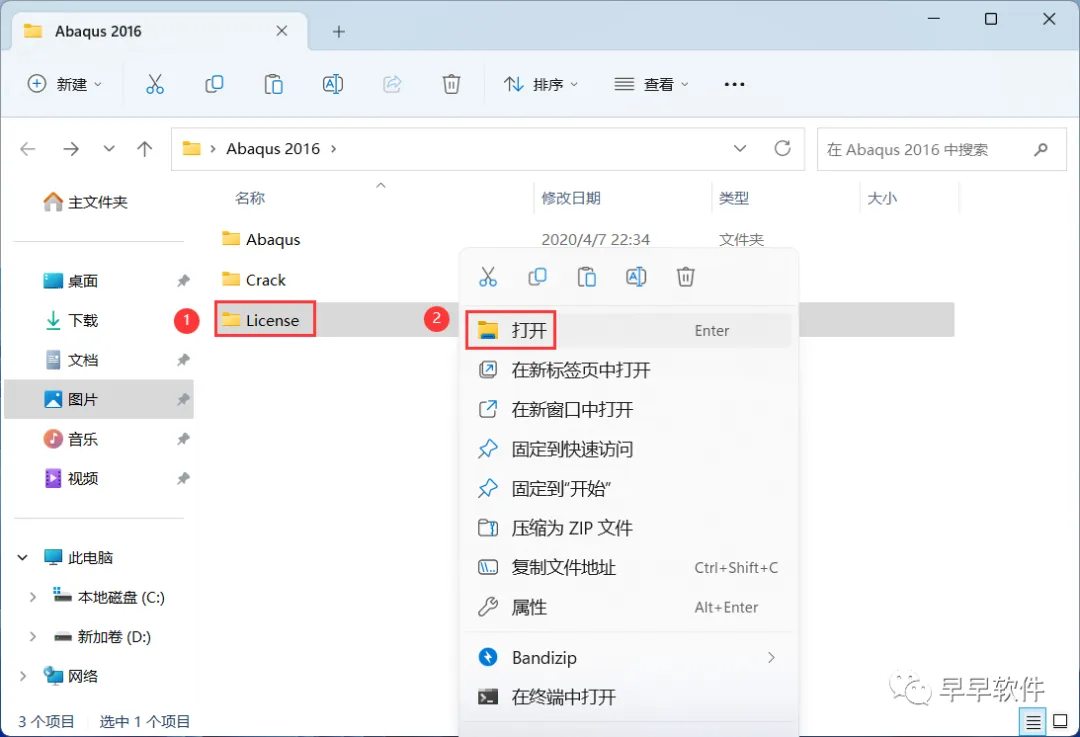The image size is (1080, 737).
Task: Click the Abaqus 2016 breadcrumb in address bar
Action: pyautogui.click(x=273, y=149)
